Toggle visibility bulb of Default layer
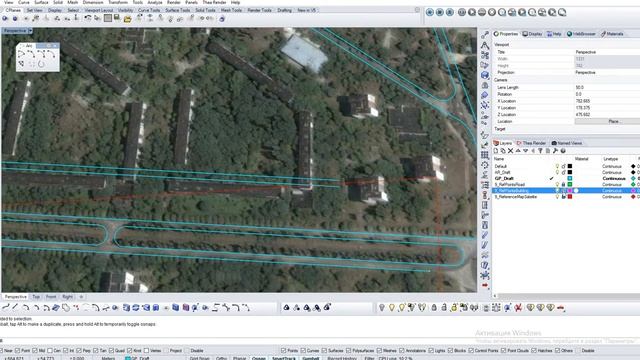This screenshot has width=640, height=360. 557,166
